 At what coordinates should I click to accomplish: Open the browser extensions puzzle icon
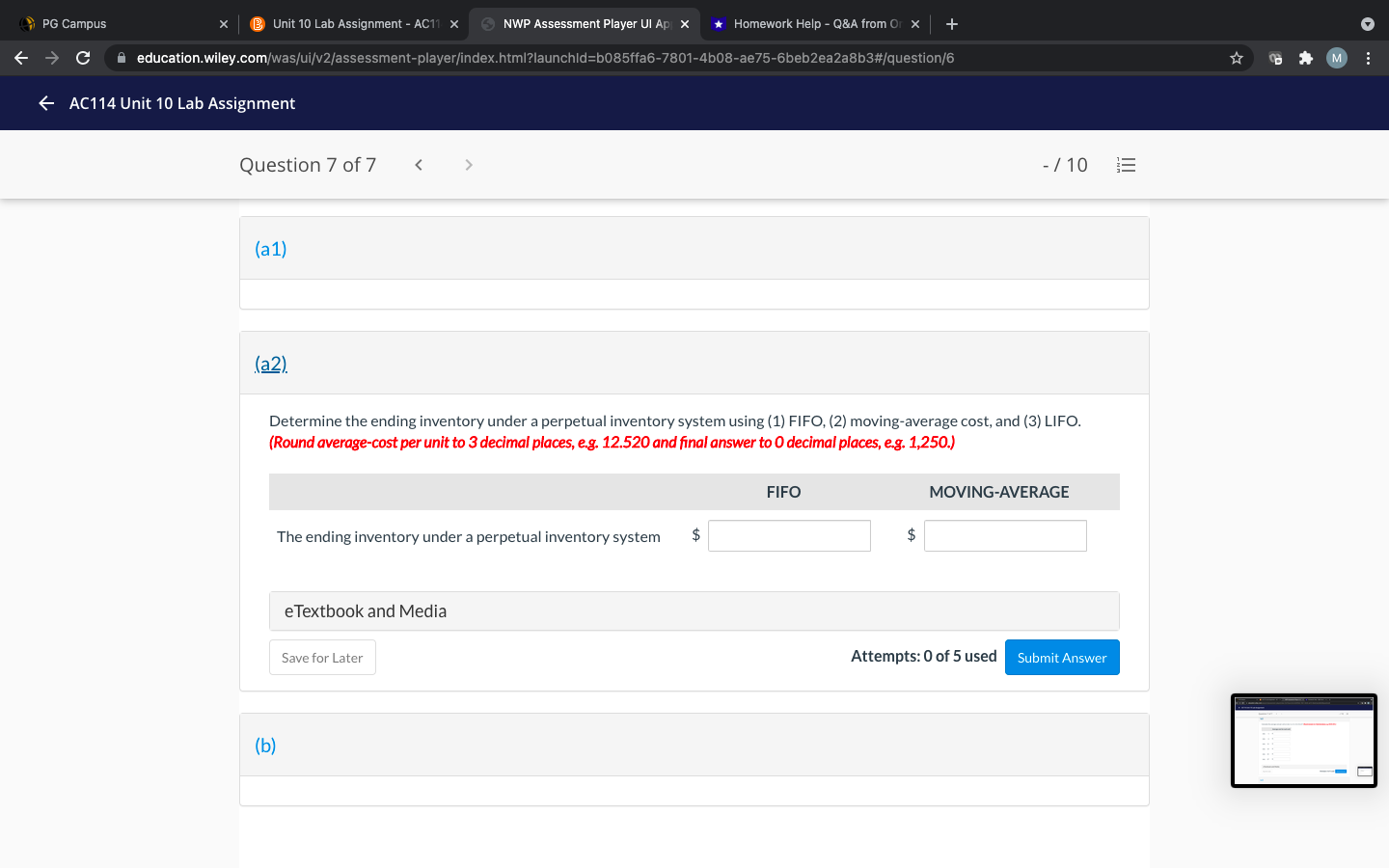[x=1306, y=58]
